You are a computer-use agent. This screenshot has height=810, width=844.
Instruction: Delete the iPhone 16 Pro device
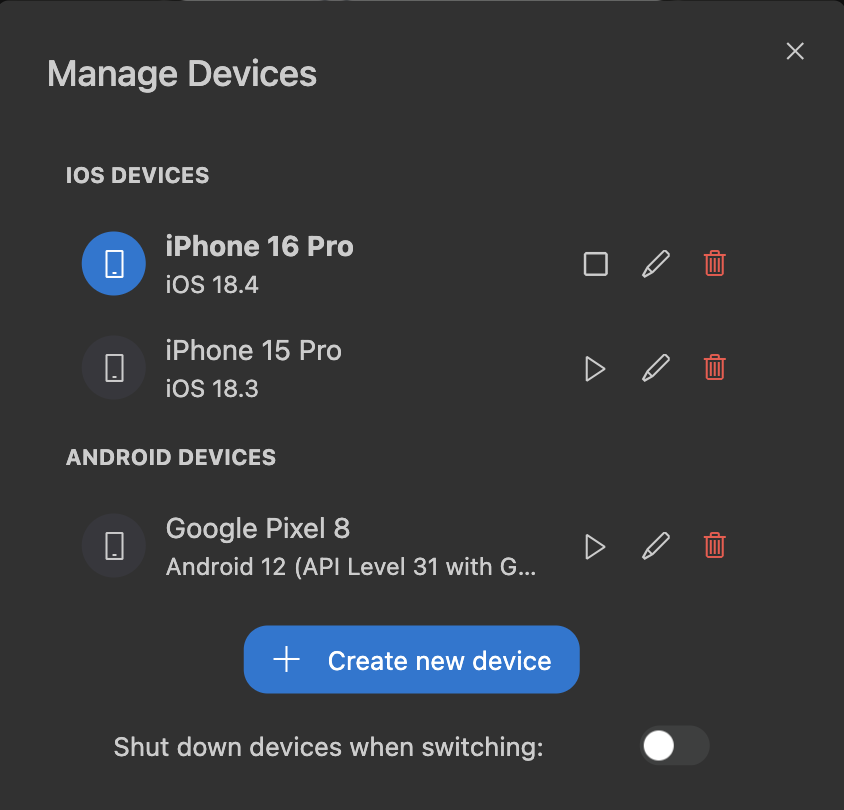(x=714, y=264)
